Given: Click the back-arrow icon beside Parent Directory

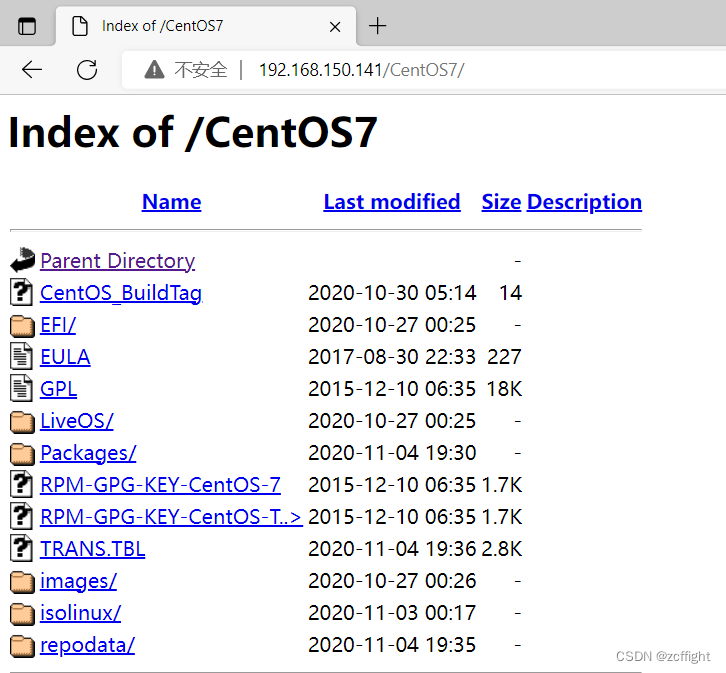Looking at the screenshot, I should pyautogui.click(x=22, y=260).
